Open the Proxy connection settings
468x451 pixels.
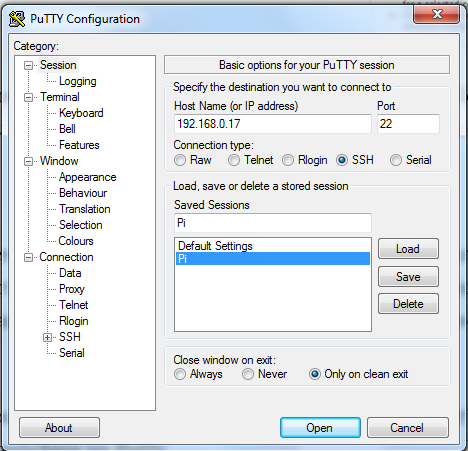(72, 289)
